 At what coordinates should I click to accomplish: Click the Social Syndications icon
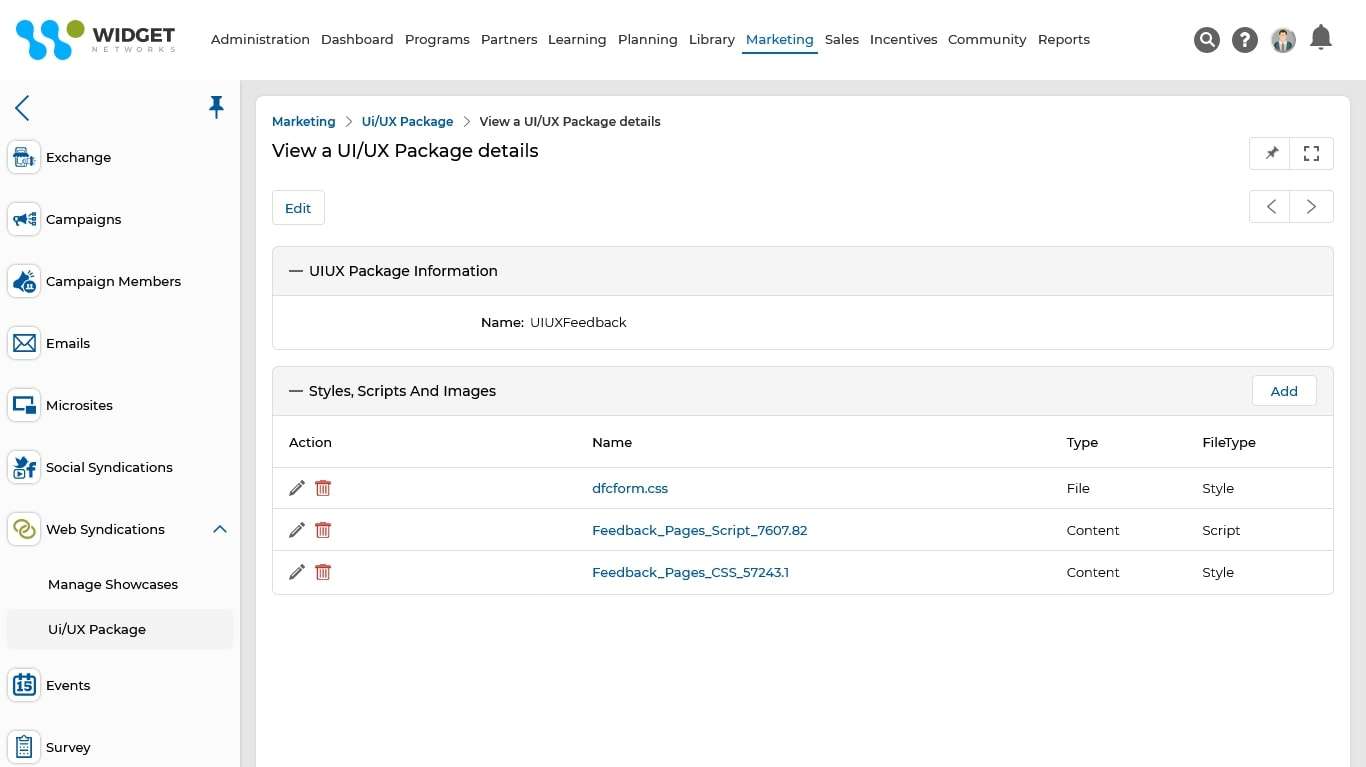coord(24,467)
